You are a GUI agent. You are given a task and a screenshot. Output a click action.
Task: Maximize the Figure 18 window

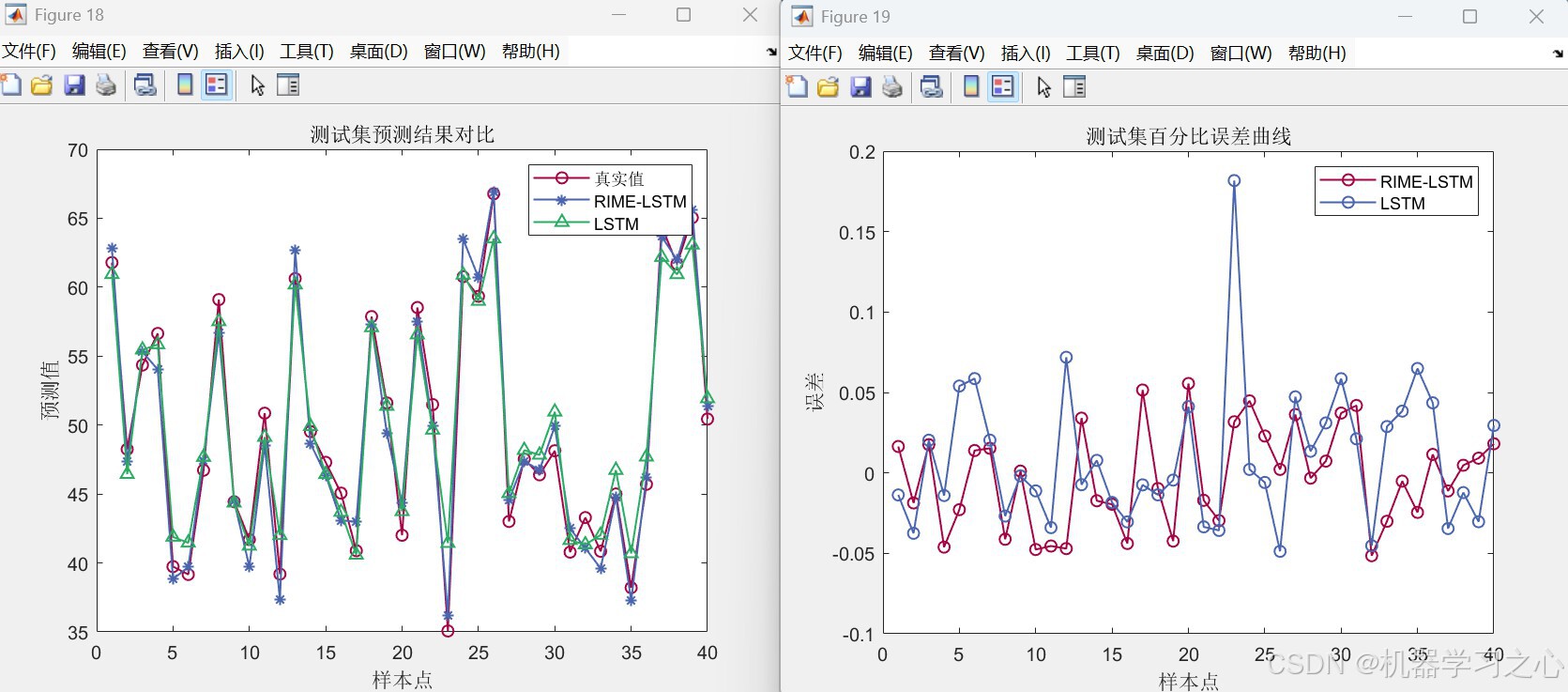pyautogui.click(x=684, y=15)
